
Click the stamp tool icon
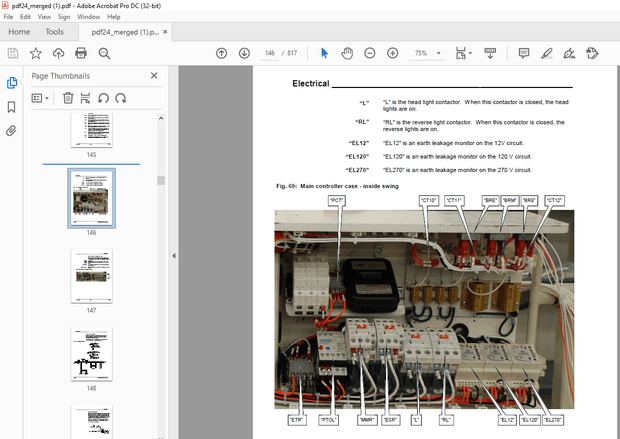point(592,53)
